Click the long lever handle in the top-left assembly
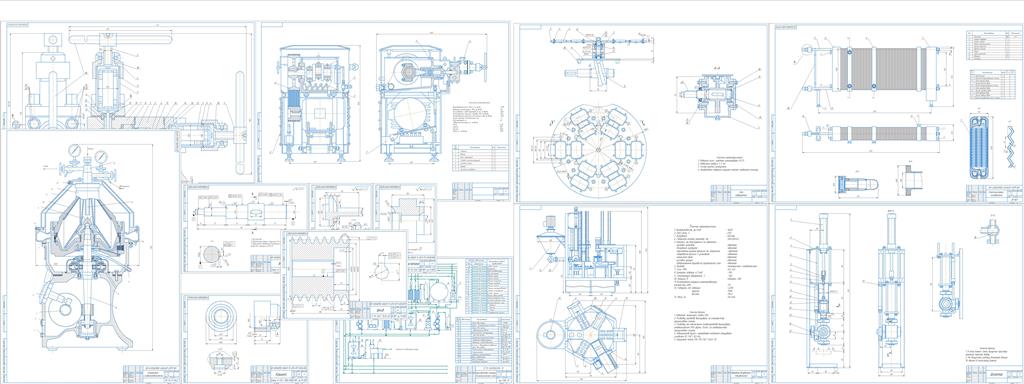This screenshot has width=1024, height=384. point(120,40)
